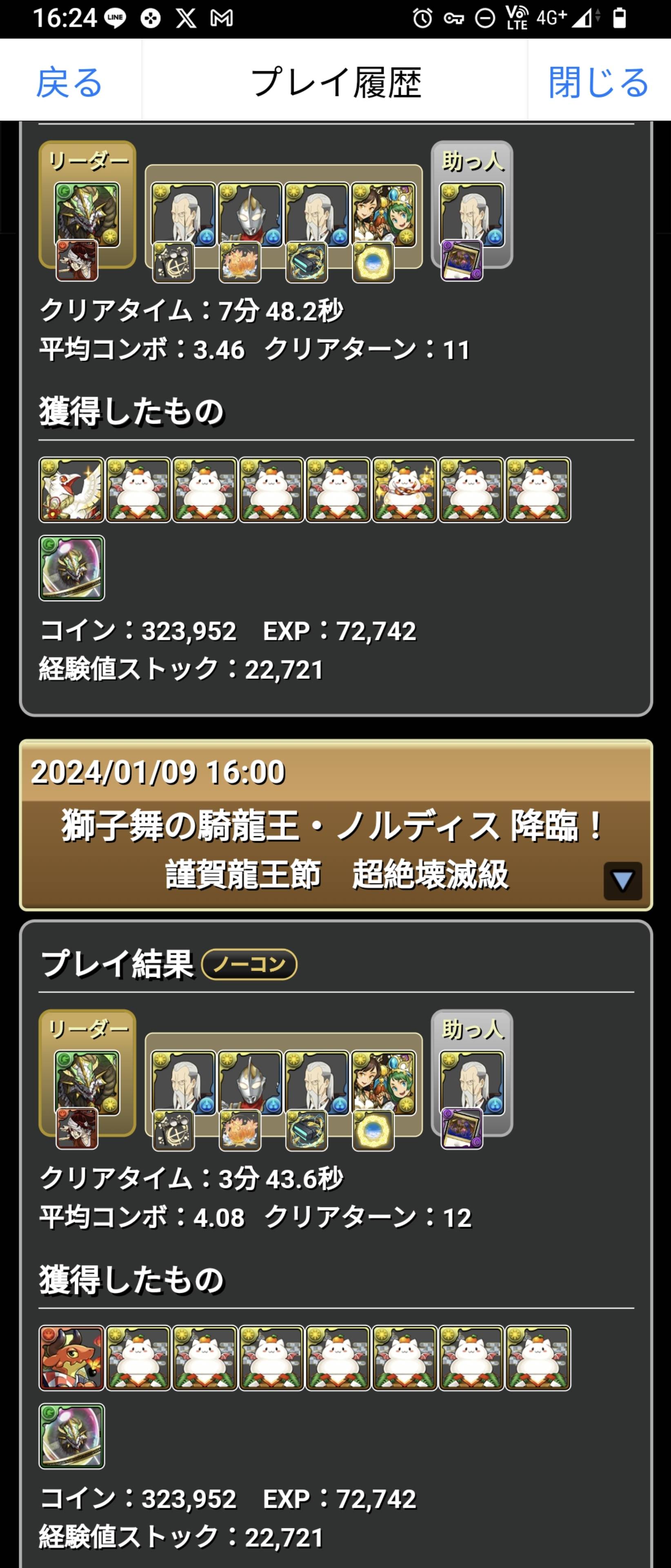Tap the helper monster in top 助っ人 slot
671x1568 pixels.
tap(472, 215)
